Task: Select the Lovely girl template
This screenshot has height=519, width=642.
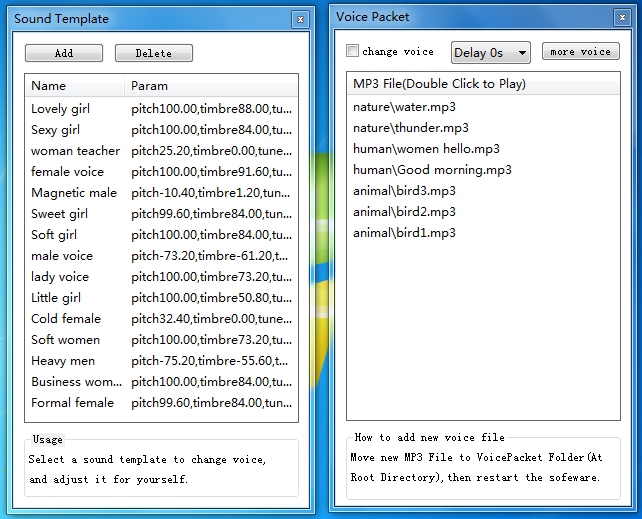Action: click(x=161, y=109)
